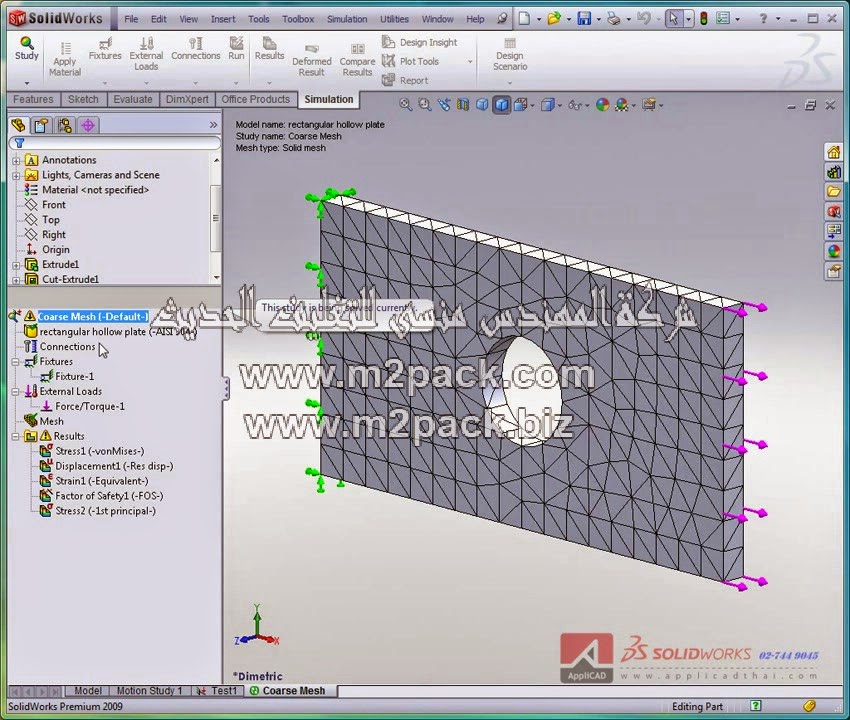Generate a Report
Viewport: 850px width, 720px height.
click(405, 80)
